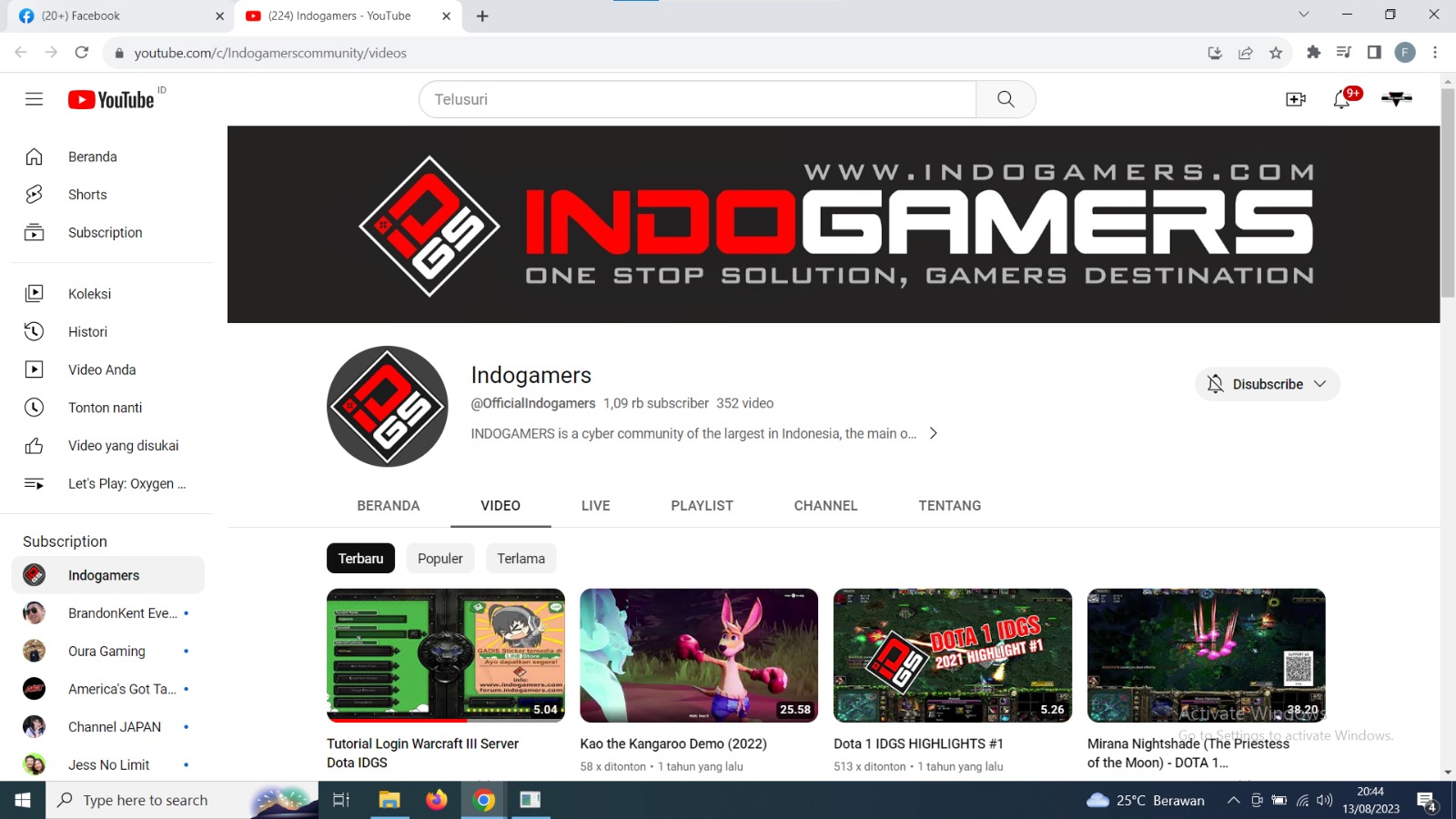Select the Terbaru filter chip
1456x819 pixels.
tap(360, 559)
